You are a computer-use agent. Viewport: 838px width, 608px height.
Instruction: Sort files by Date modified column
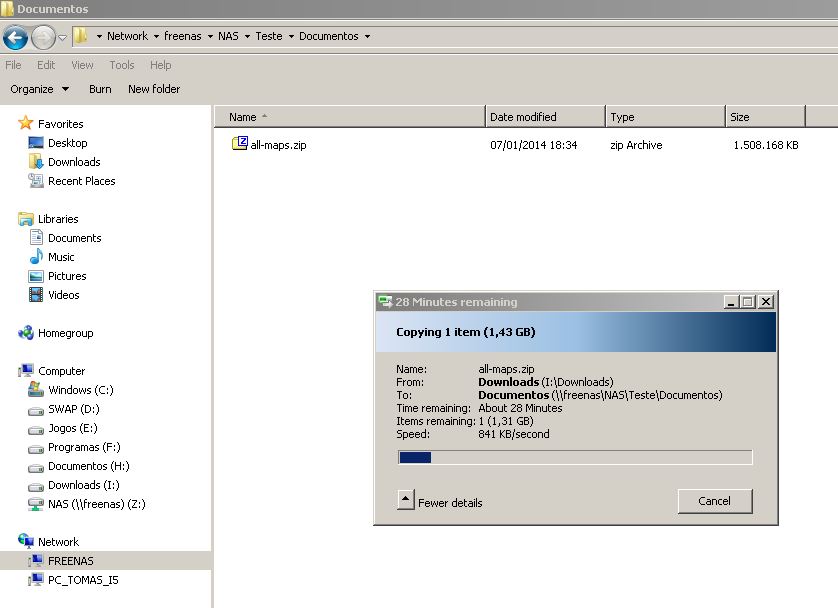(523, 117)
